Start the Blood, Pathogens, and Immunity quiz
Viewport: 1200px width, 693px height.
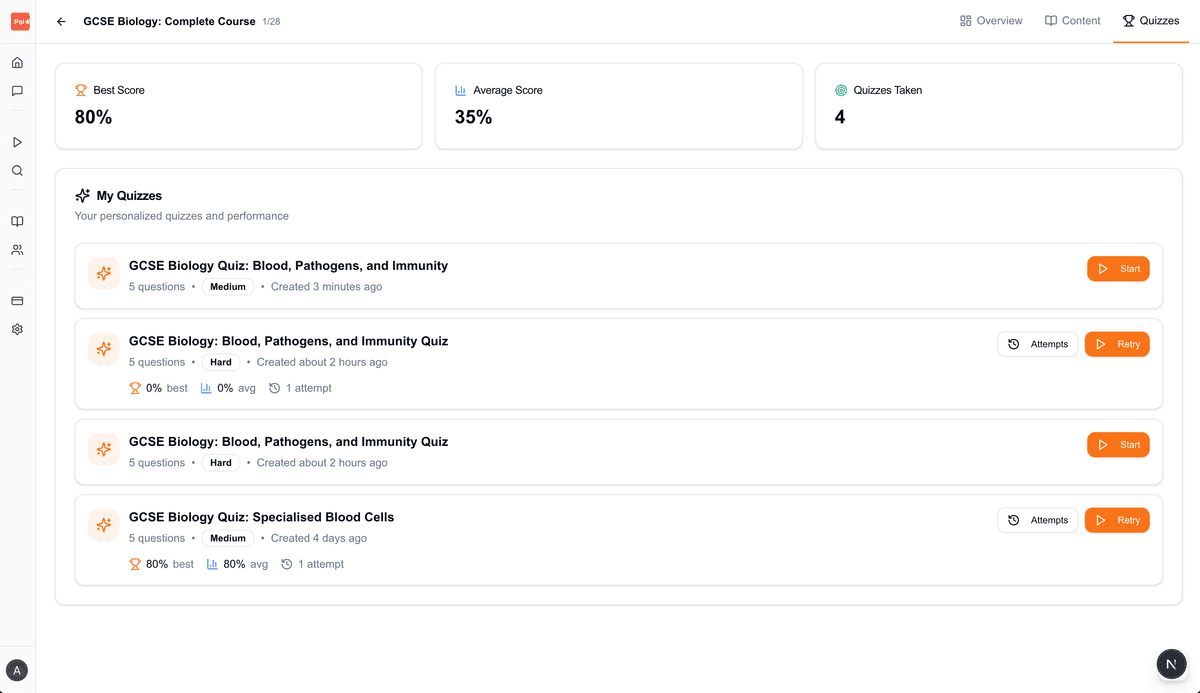pos(1117,268)
